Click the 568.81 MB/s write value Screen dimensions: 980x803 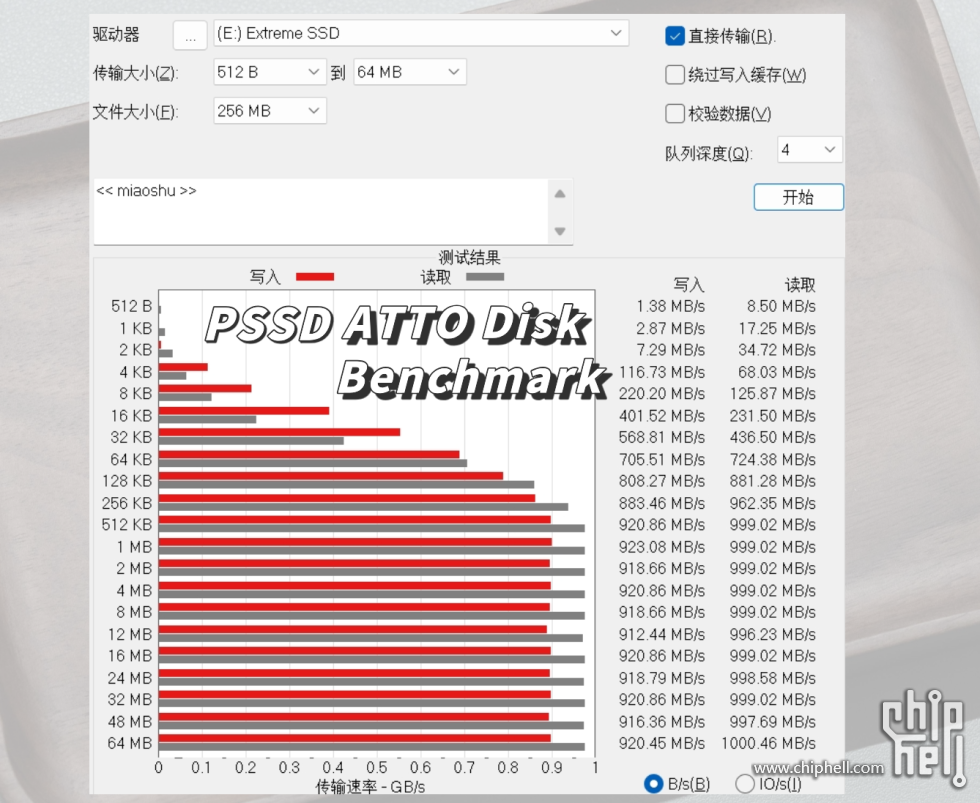(x=662, y=437)
